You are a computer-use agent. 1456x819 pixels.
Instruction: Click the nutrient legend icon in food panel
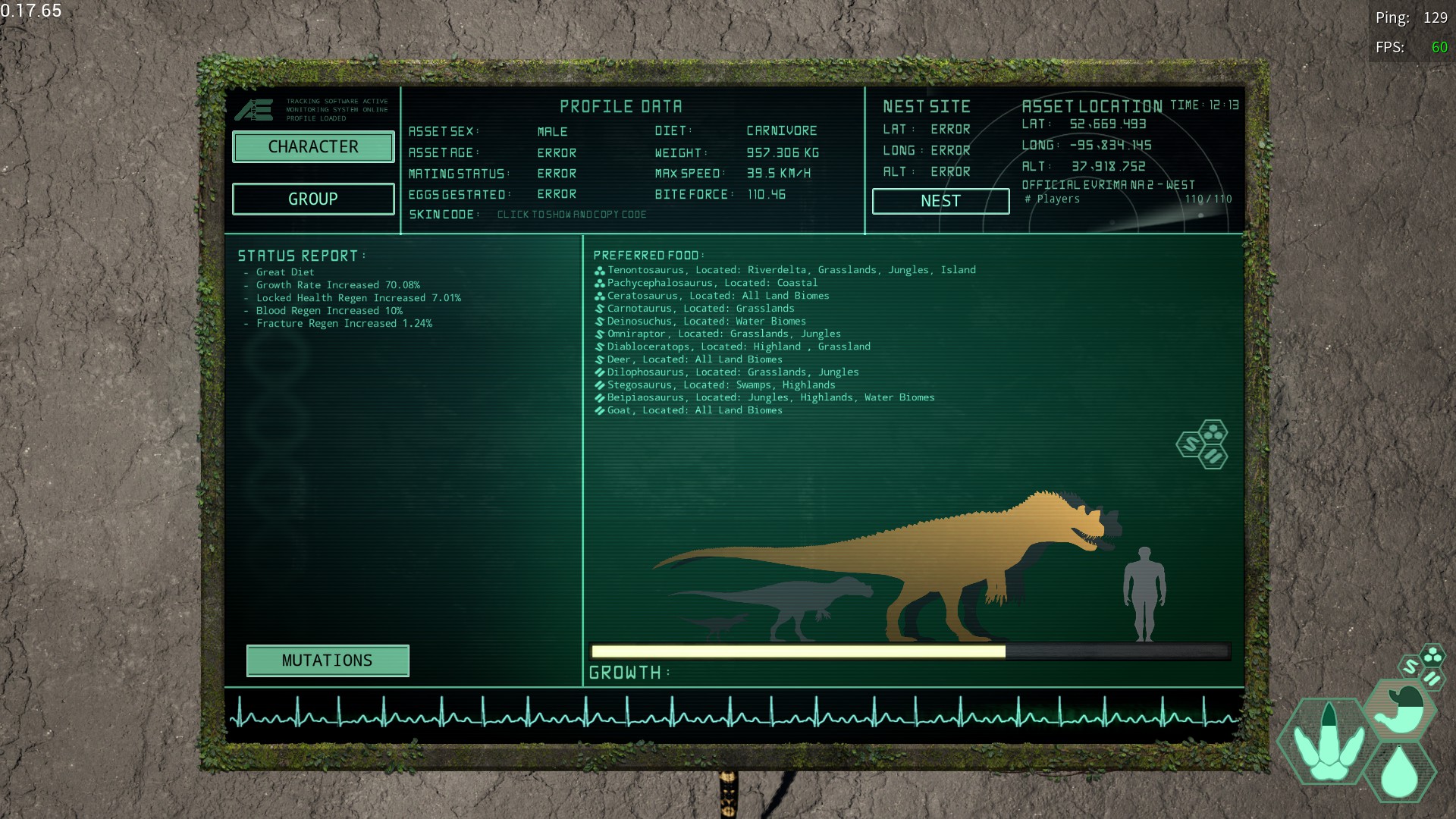(1203, 444)
